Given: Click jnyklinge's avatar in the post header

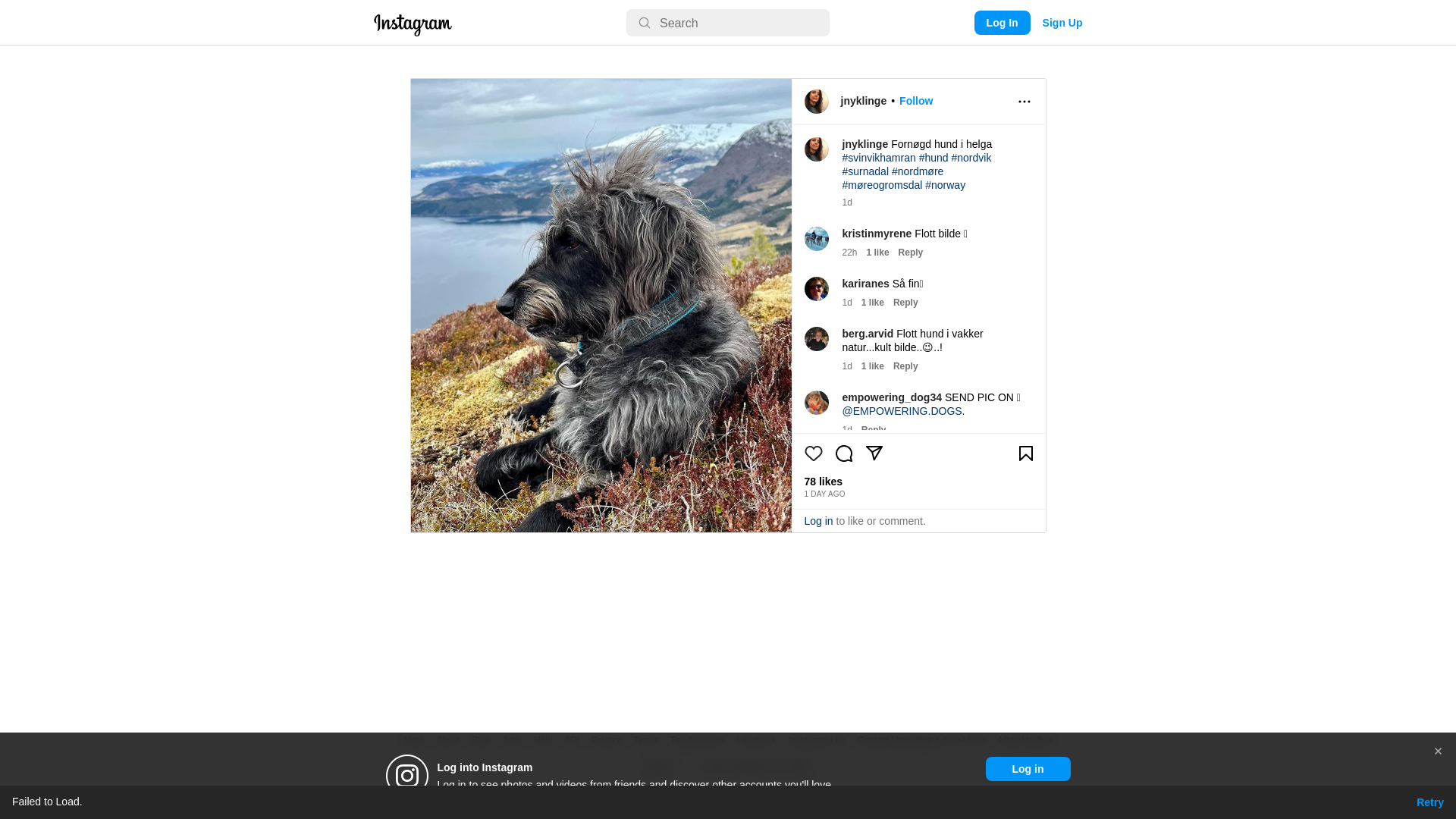Looking at the screenshot, I should [816, 102].
